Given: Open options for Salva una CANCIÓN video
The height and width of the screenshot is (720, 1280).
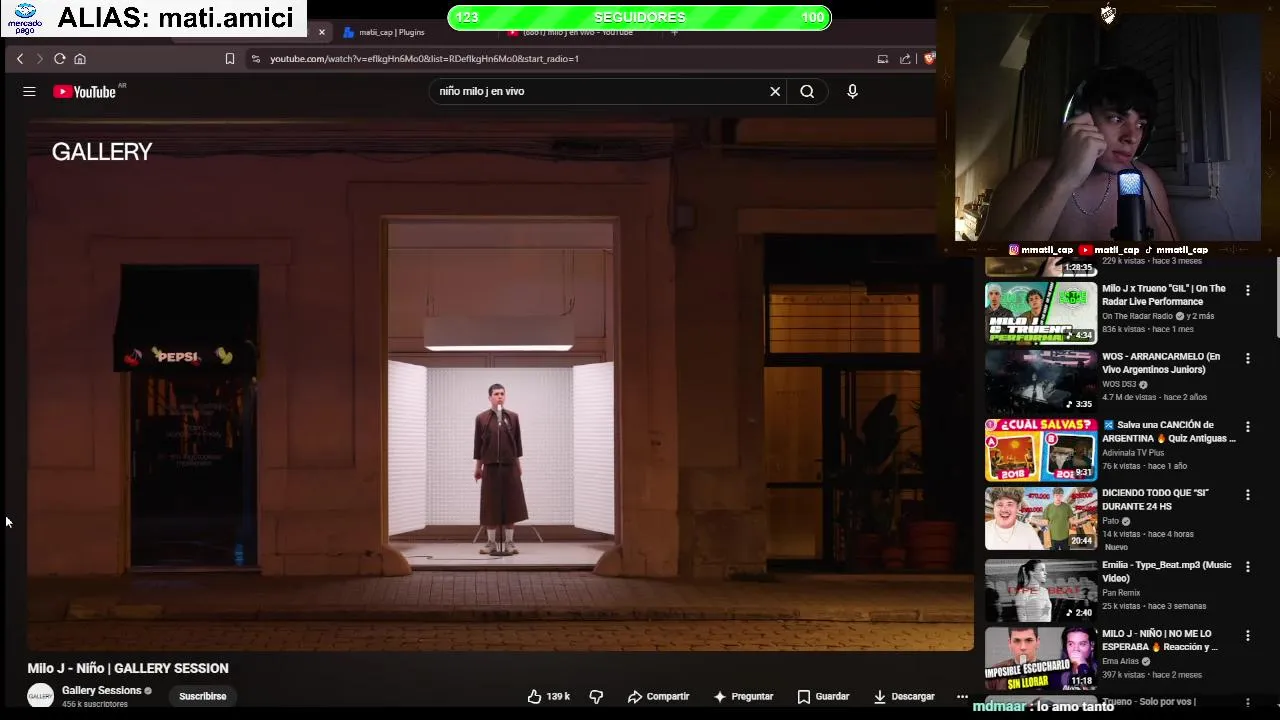Looking at the screenshot, I should (1247, 426).
